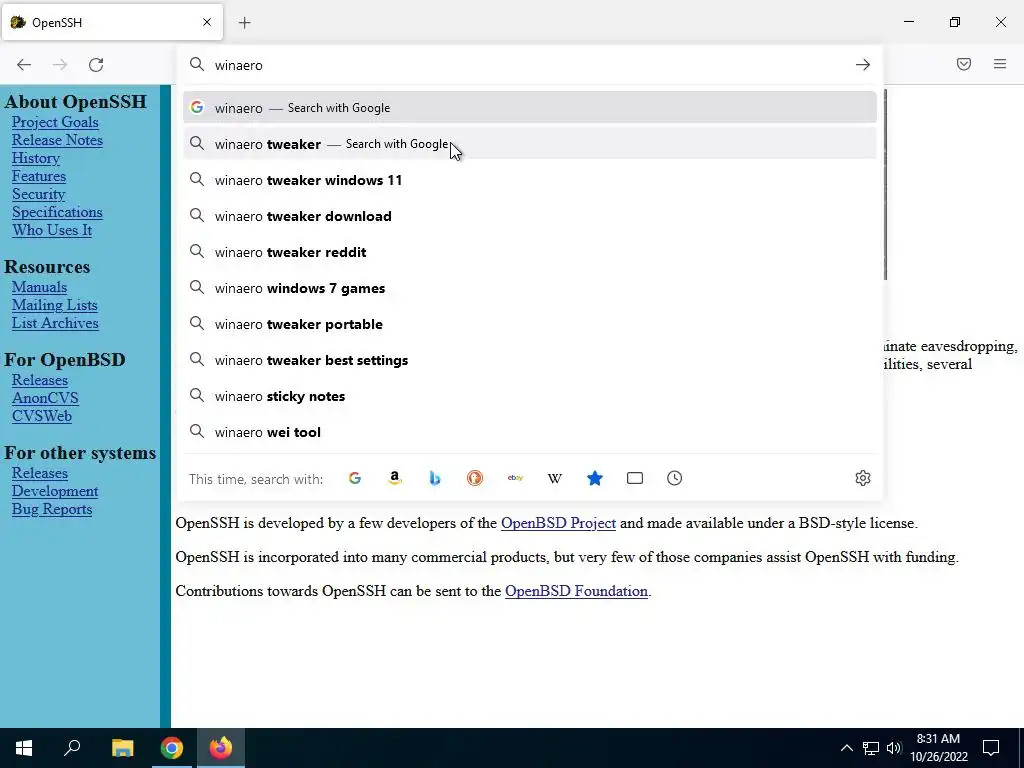The width and height of the screenshot is (1024, 768).
Task: Select suggestion 'winaero tweaker best settings'
Action: (x=530, y=360)
